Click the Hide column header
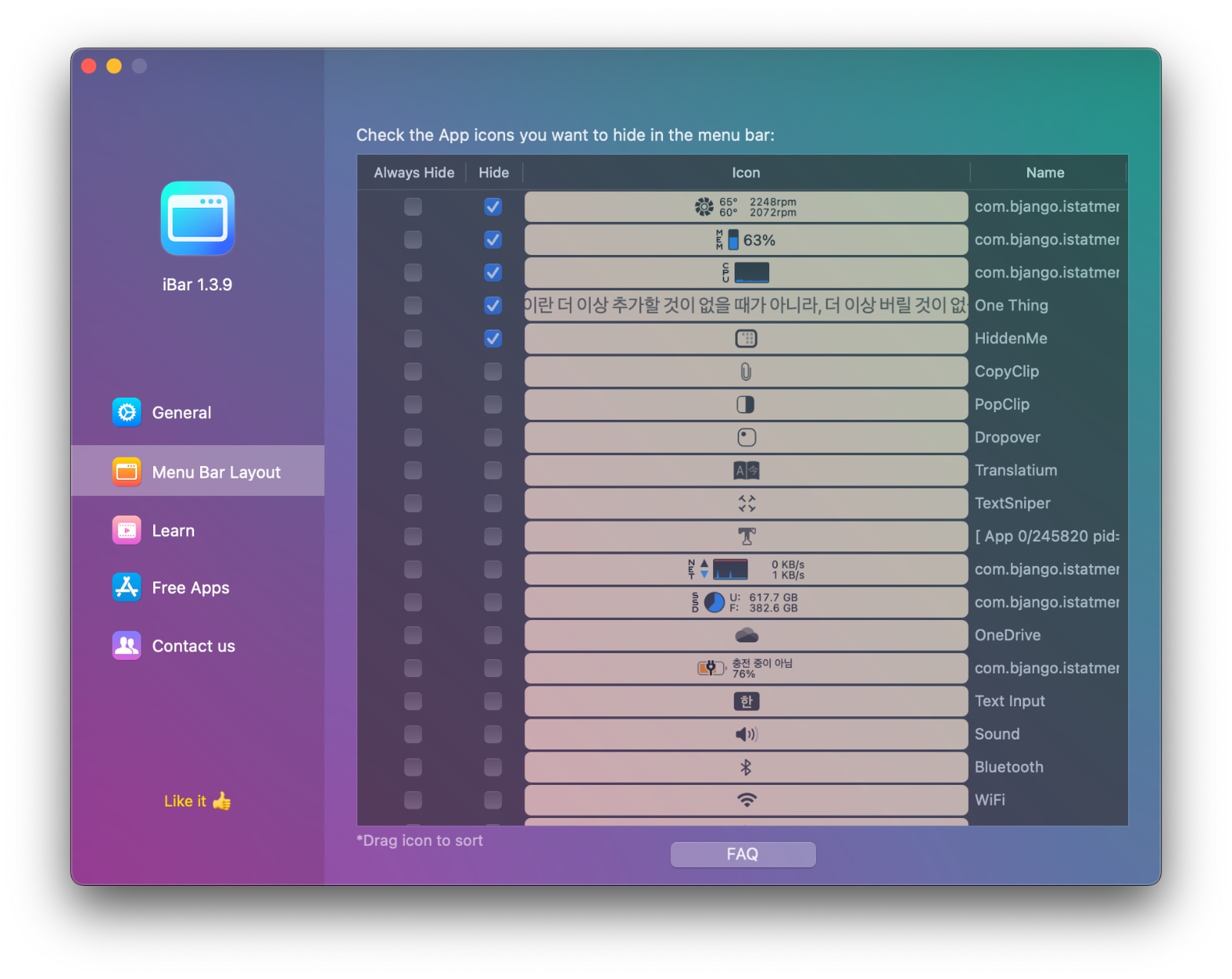This screenshot has height=979, width=1232. point(494,173)
